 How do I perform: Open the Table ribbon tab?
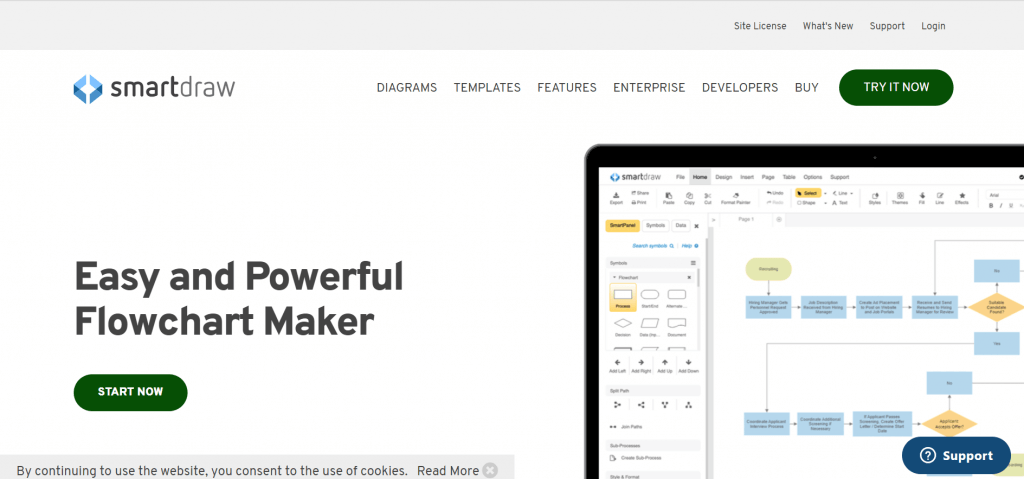tap(789, 177)
